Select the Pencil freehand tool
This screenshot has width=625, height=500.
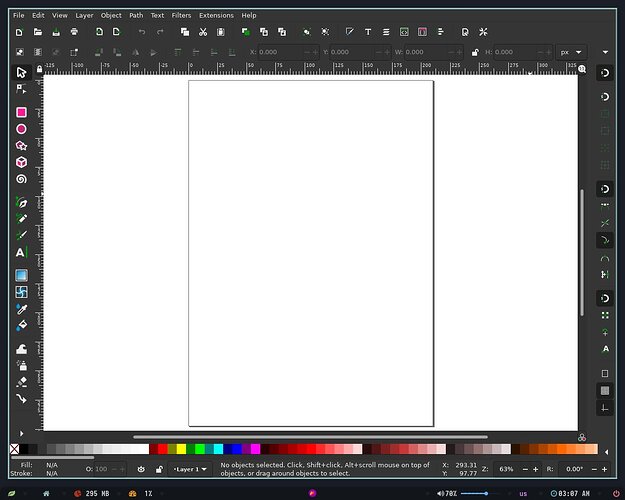22,219
